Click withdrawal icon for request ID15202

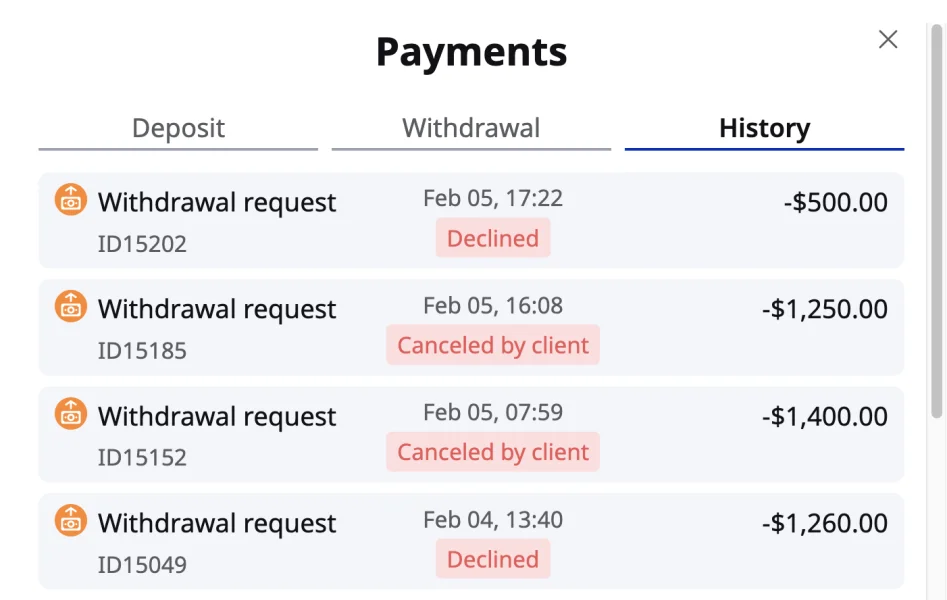pyautogui.click(x=70, y=200)
